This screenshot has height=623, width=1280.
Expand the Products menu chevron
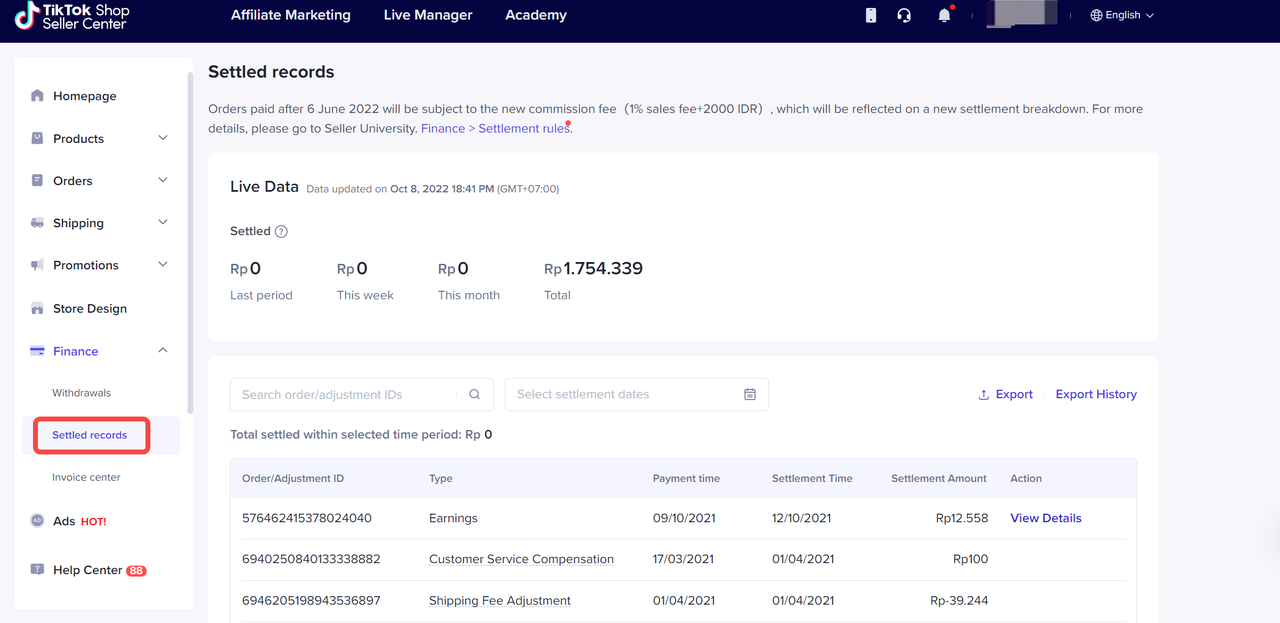click(163, 138)
